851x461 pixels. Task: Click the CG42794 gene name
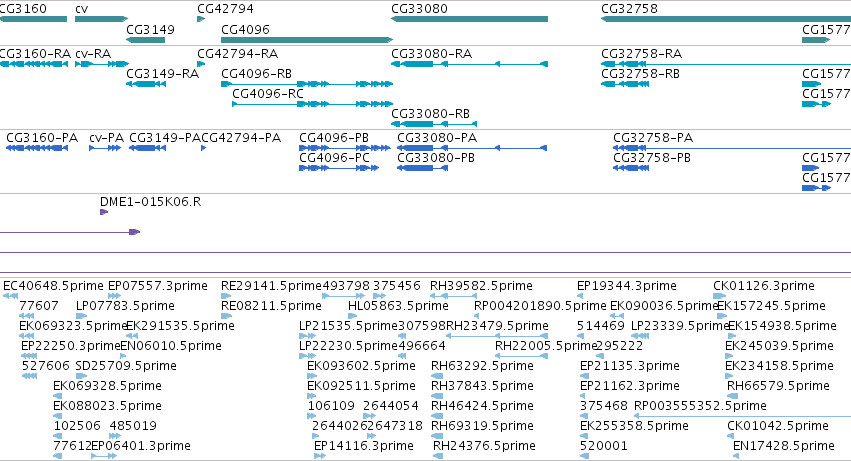click(x=225, y=9)
